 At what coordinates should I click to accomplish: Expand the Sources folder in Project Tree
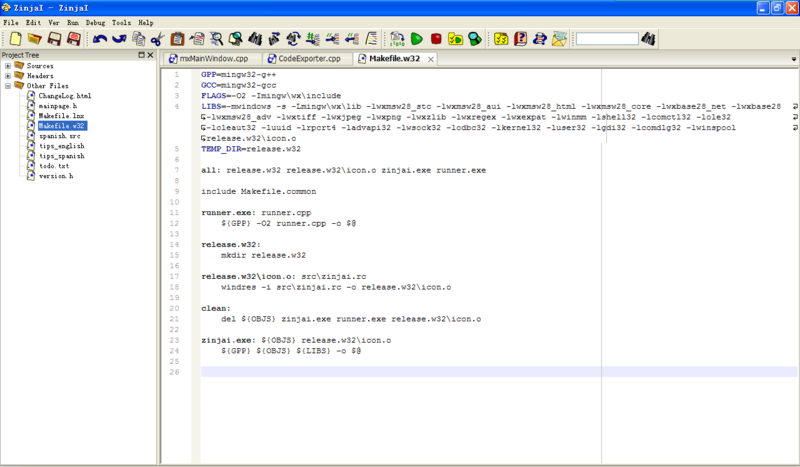(x=8, y=66)
